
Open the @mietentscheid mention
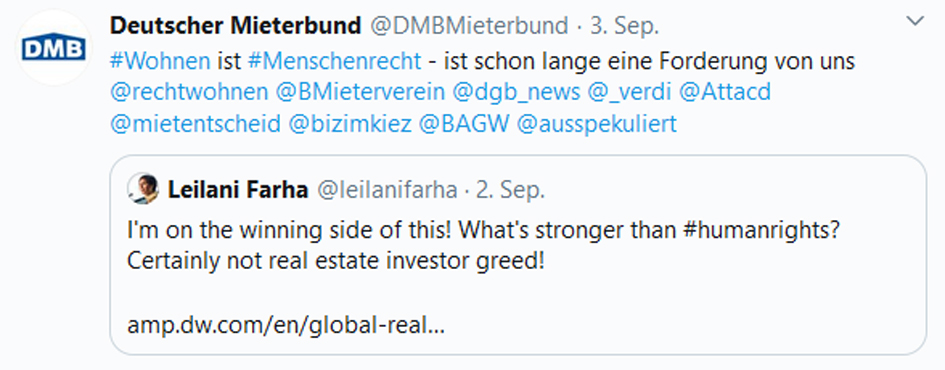(x=196, y=124)
